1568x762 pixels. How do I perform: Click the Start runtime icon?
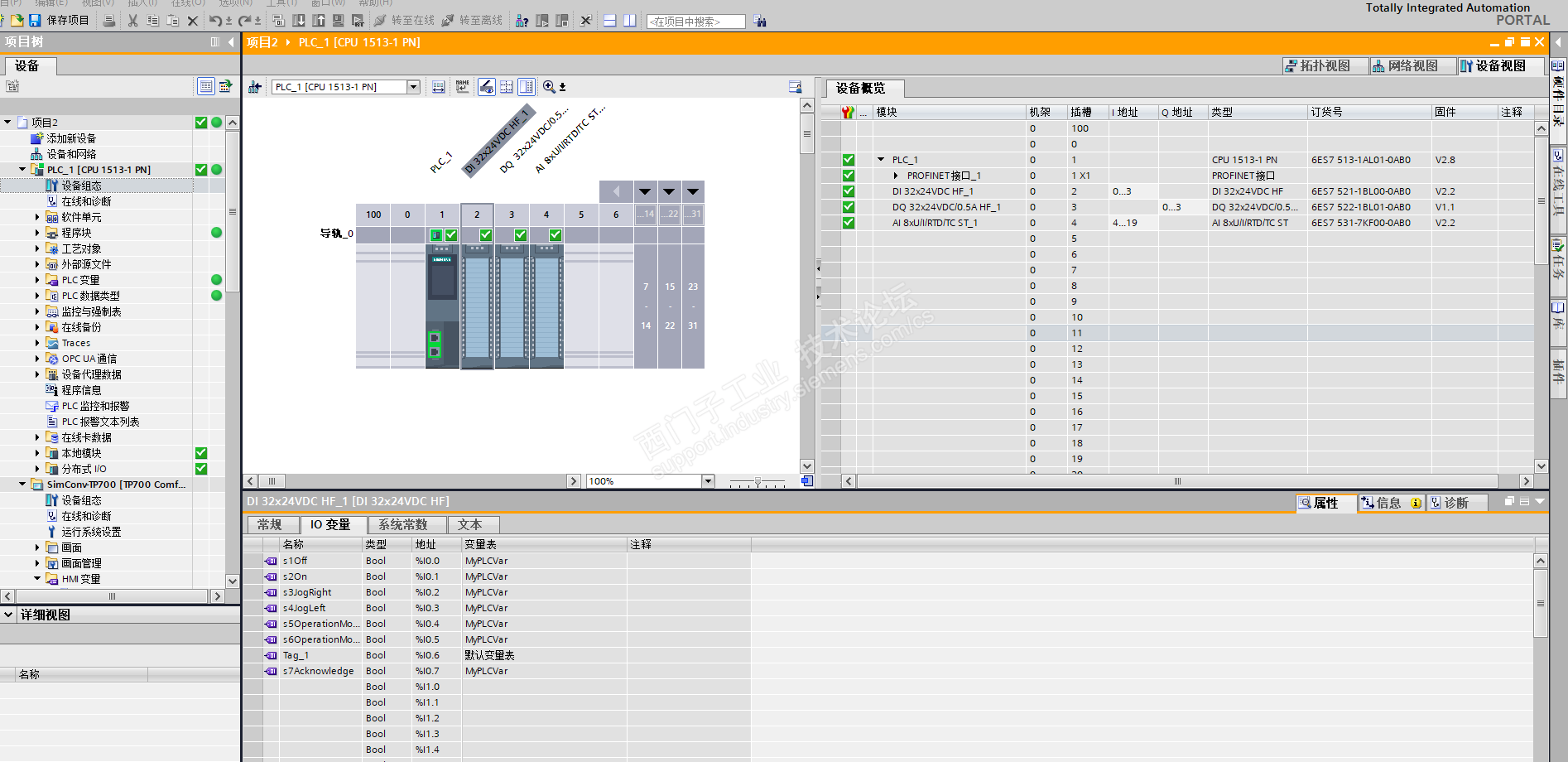pyautogui.click(x=358, y=20)
